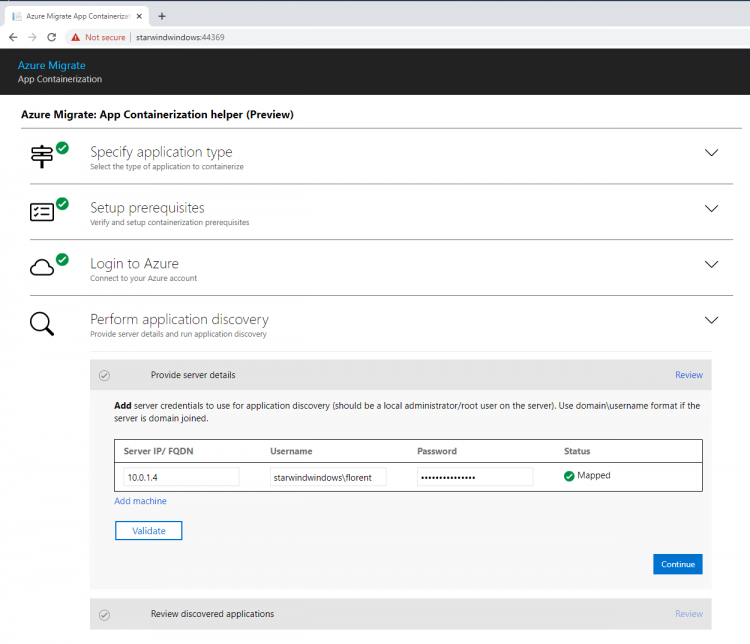750x644 pixels.
Task: Open the Specify application type heading
Action: 161,152
